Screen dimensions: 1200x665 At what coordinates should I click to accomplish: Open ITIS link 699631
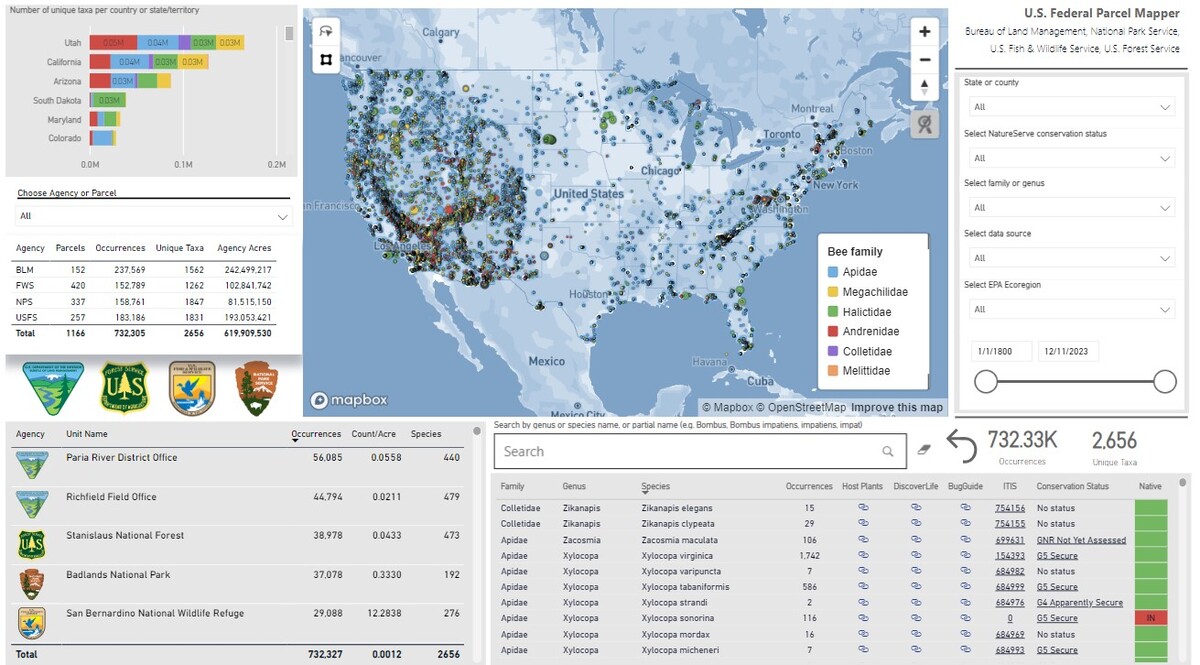[1009, 540]
